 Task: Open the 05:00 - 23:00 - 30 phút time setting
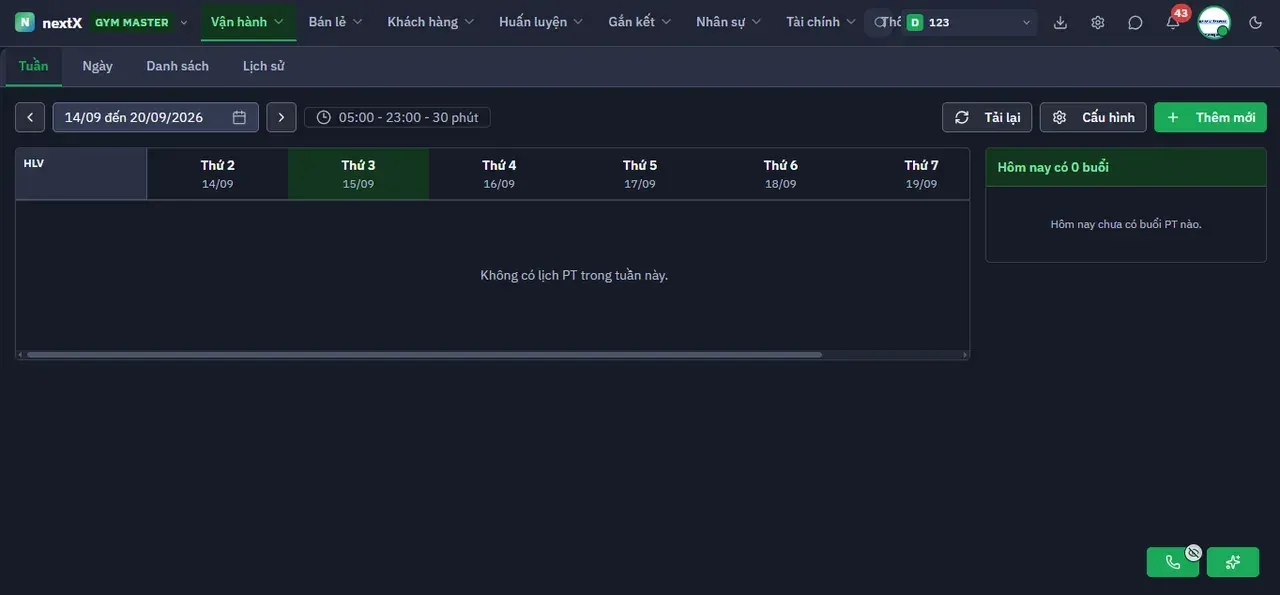pos(397,117)
